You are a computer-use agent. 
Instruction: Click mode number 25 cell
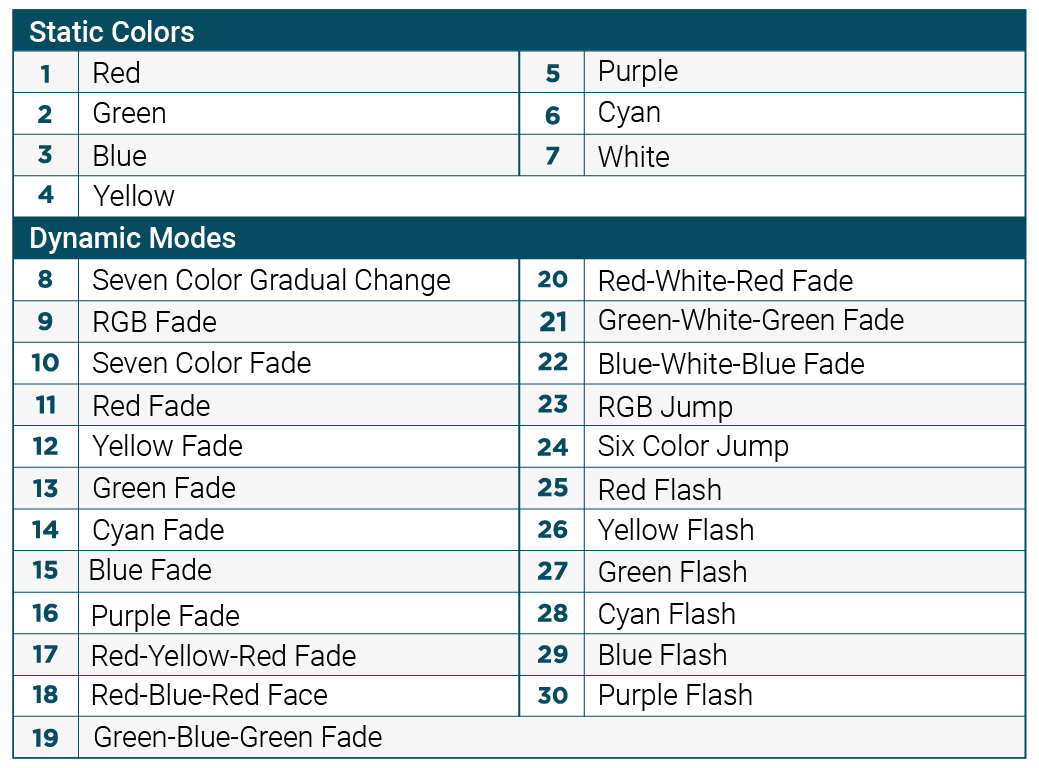click(x=552, y=489)
